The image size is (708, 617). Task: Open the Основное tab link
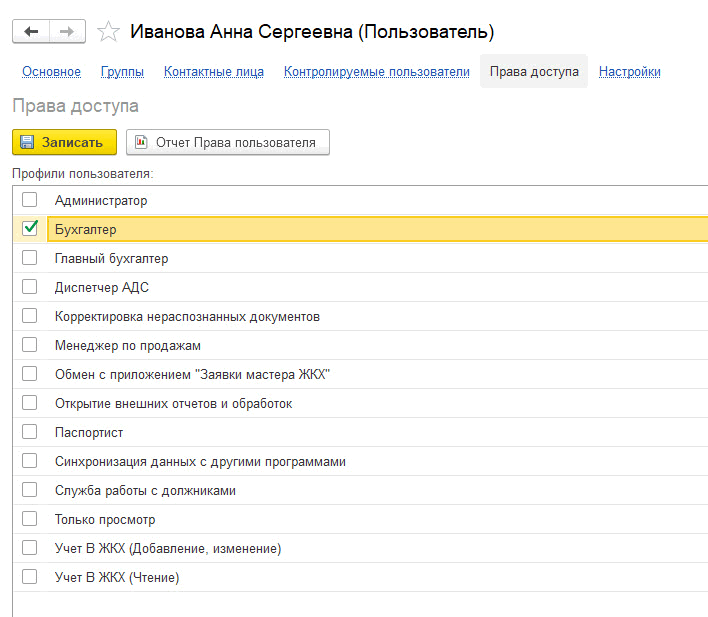coord(51,71)
